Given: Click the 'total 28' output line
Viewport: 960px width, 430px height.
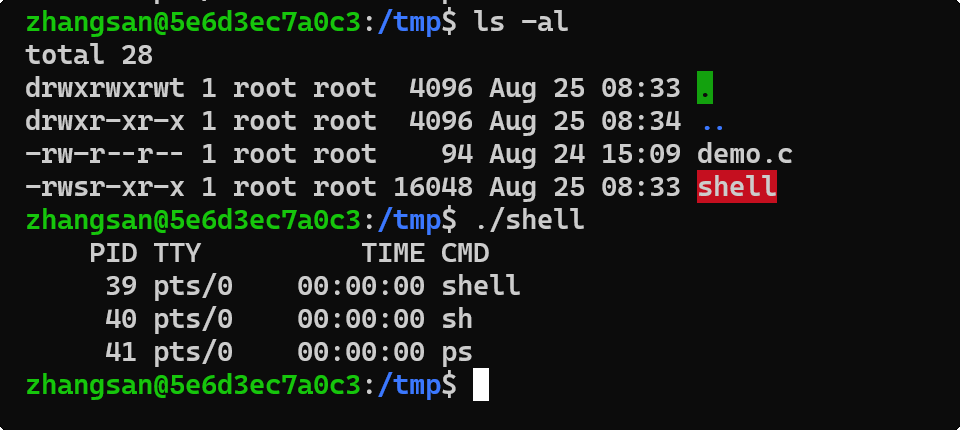Looking at the screenshot, I should click(x=89, y=55).
